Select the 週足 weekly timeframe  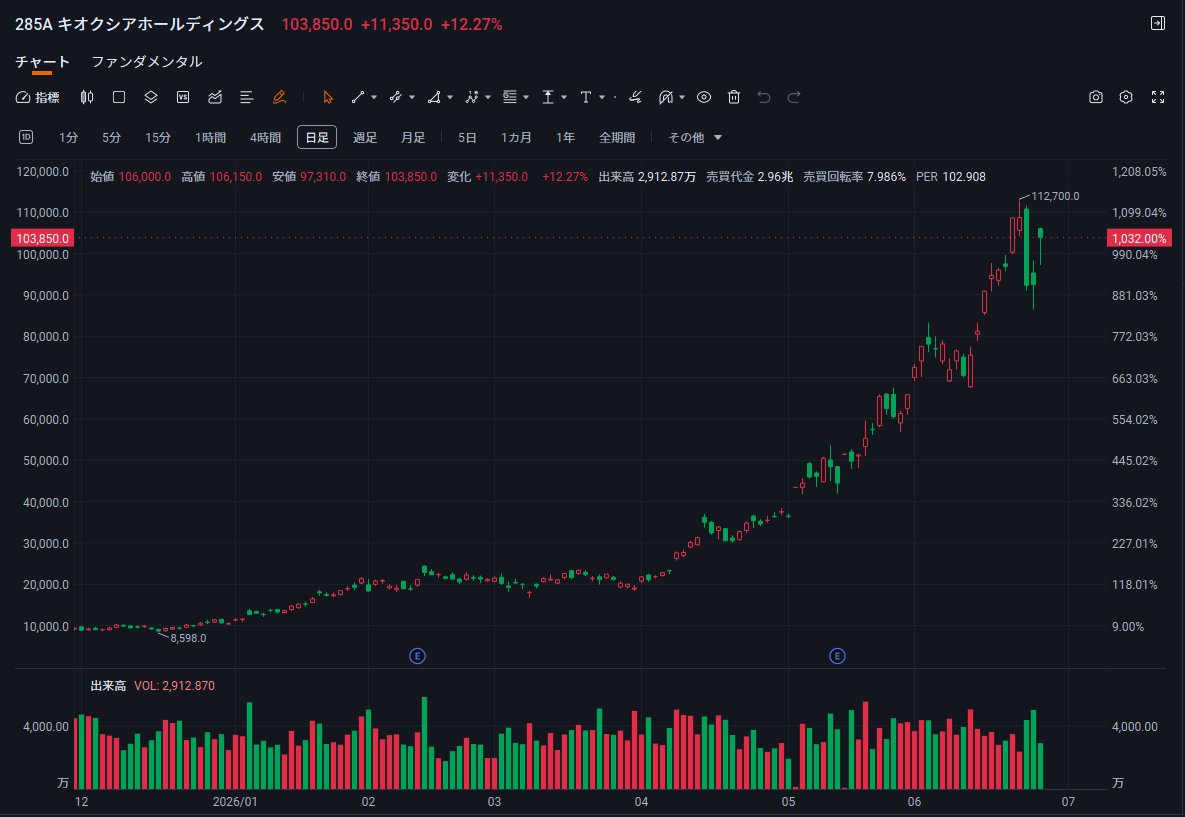365,138
